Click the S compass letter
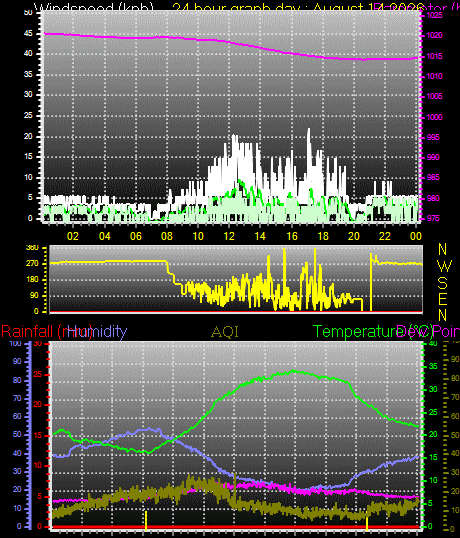Viewport: 460px width, 538px height. [x=443, y=283]
